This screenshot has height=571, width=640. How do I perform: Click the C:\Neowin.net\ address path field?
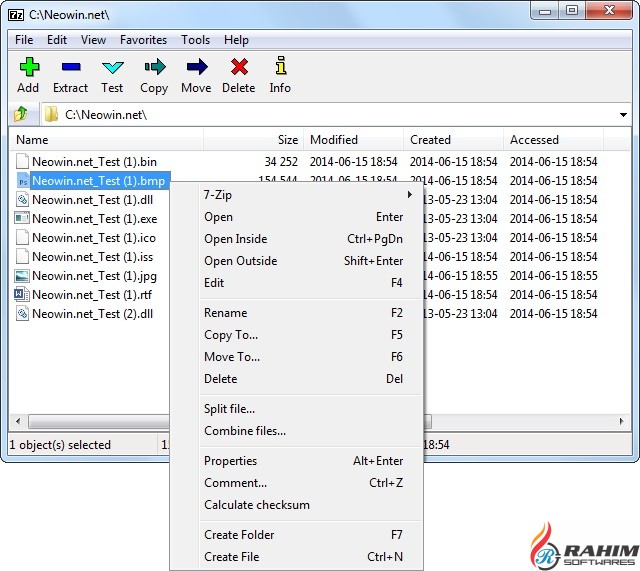[x=330, y=115]
